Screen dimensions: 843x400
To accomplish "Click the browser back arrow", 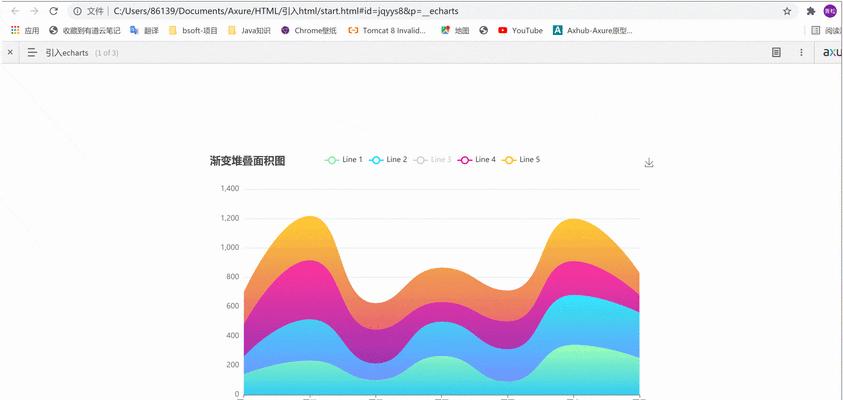I will [x=16, y=11].
